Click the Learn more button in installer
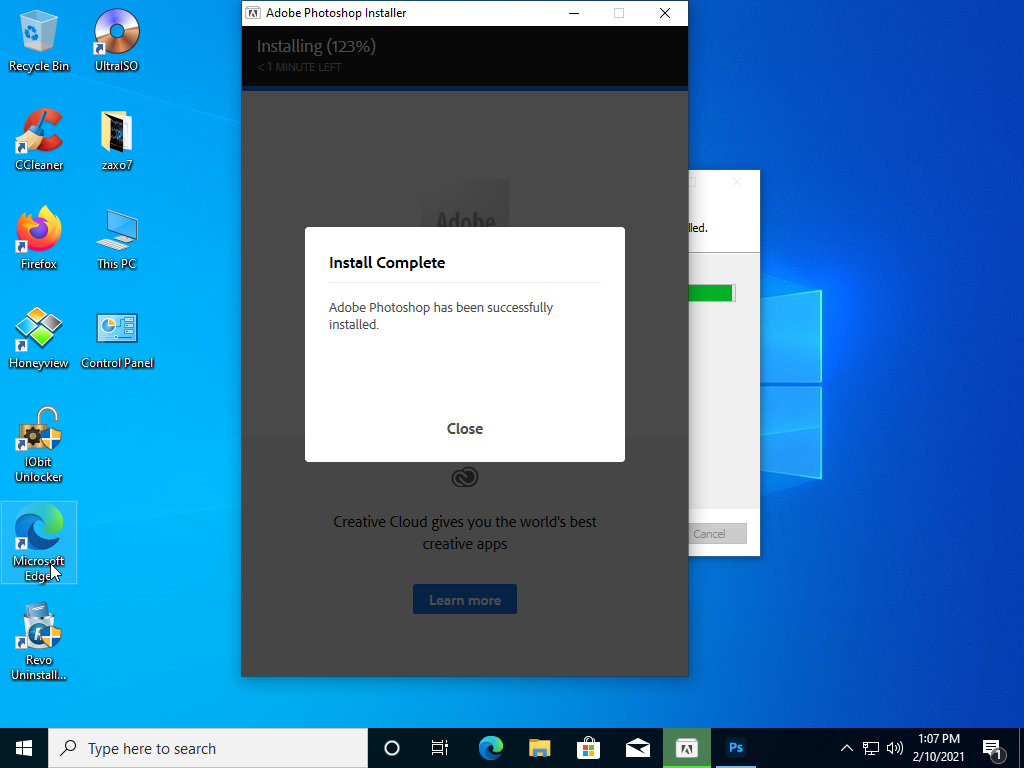Image resolution: width=1024 pixels, height=768 pixels. (464, 600)
